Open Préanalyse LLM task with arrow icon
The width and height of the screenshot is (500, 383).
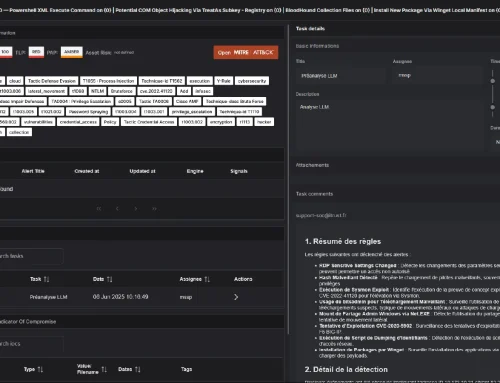pos(236,297)
